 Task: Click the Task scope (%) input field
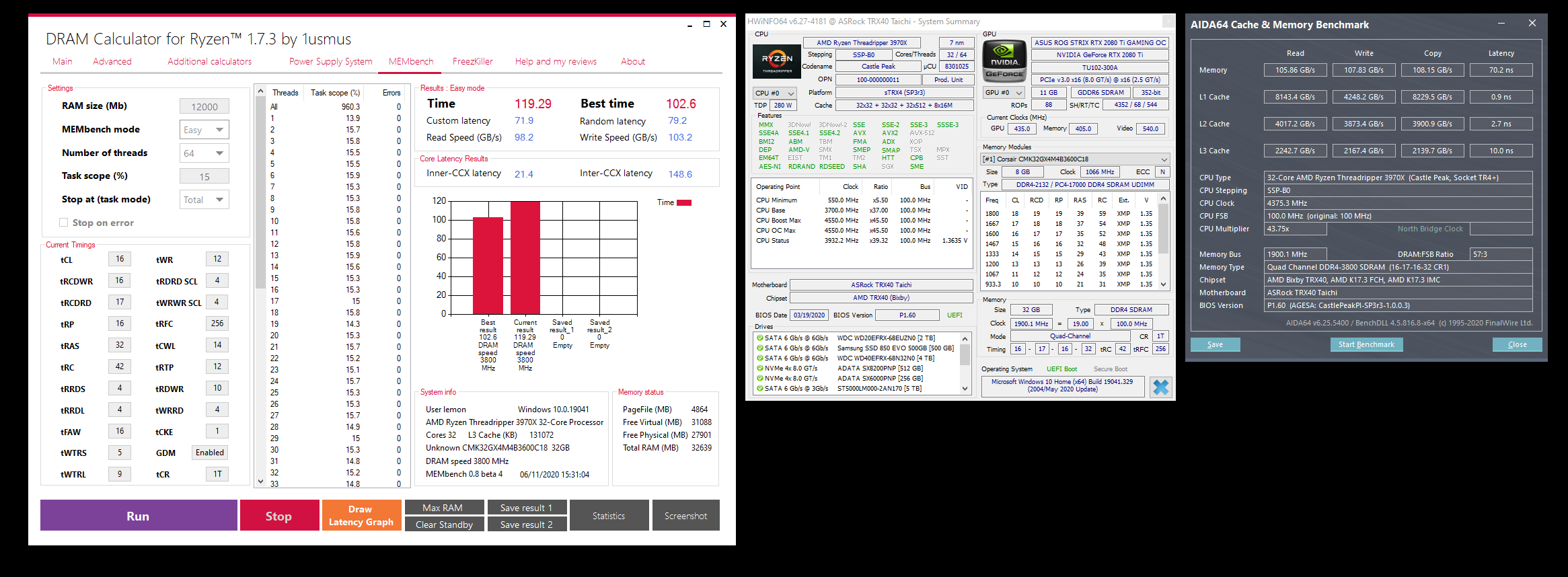[204, 176]
